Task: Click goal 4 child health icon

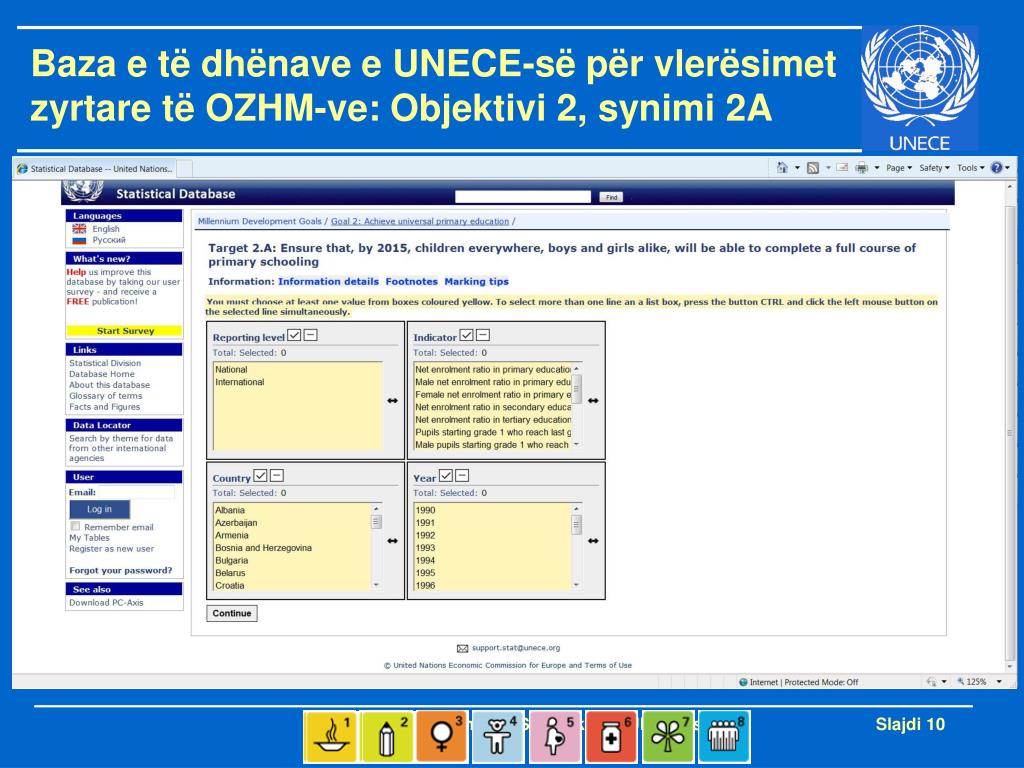Action: pyautogui.click(x=498, y=737)
